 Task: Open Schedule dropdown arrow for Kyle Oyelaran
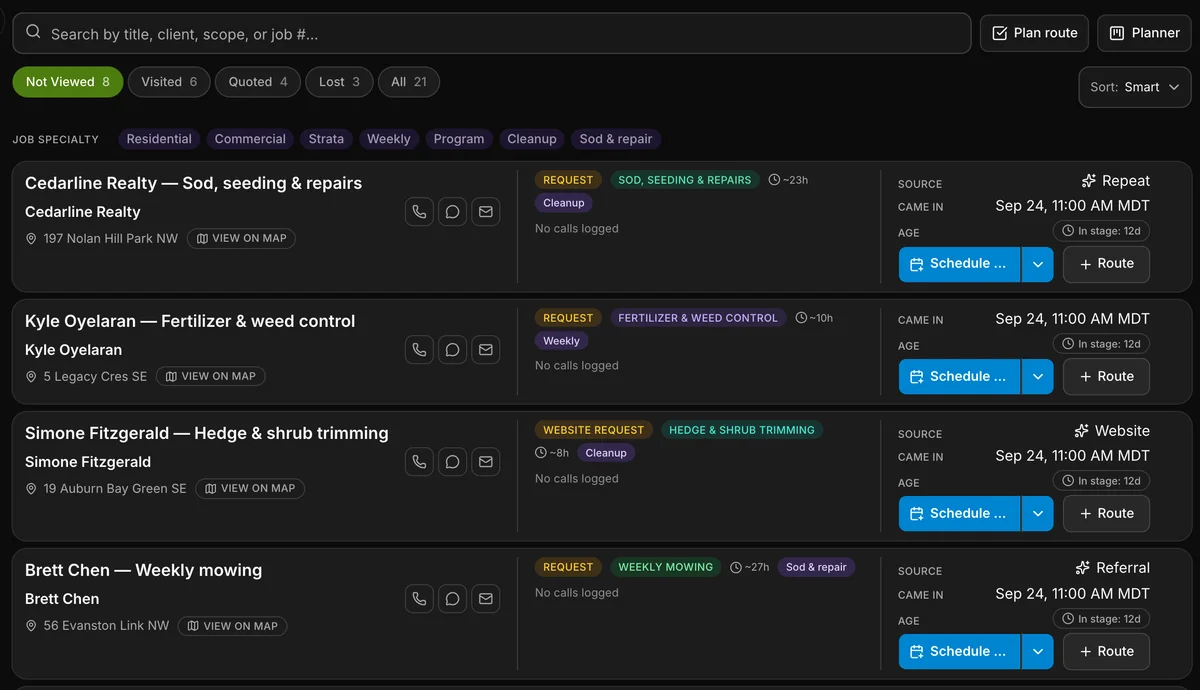pos(1038,377)
